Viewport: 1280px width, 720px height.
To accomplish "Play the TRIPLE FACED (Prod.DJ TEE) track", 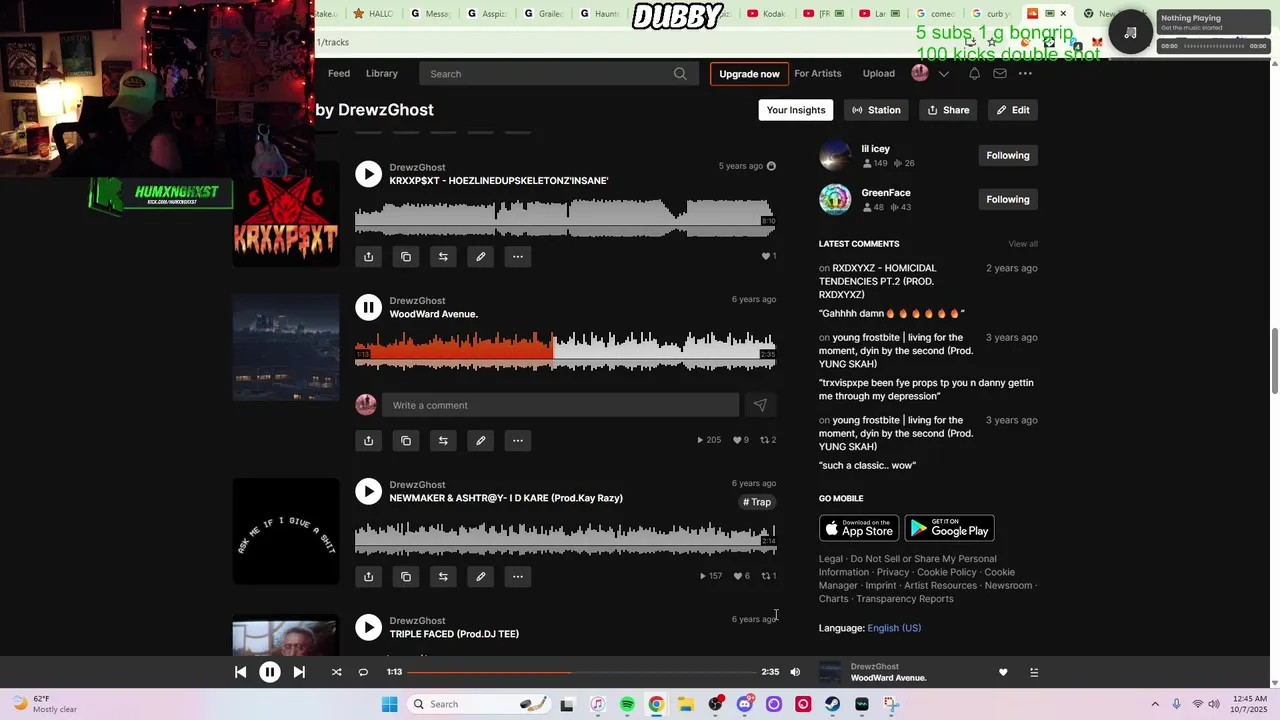I will point(368,627).
